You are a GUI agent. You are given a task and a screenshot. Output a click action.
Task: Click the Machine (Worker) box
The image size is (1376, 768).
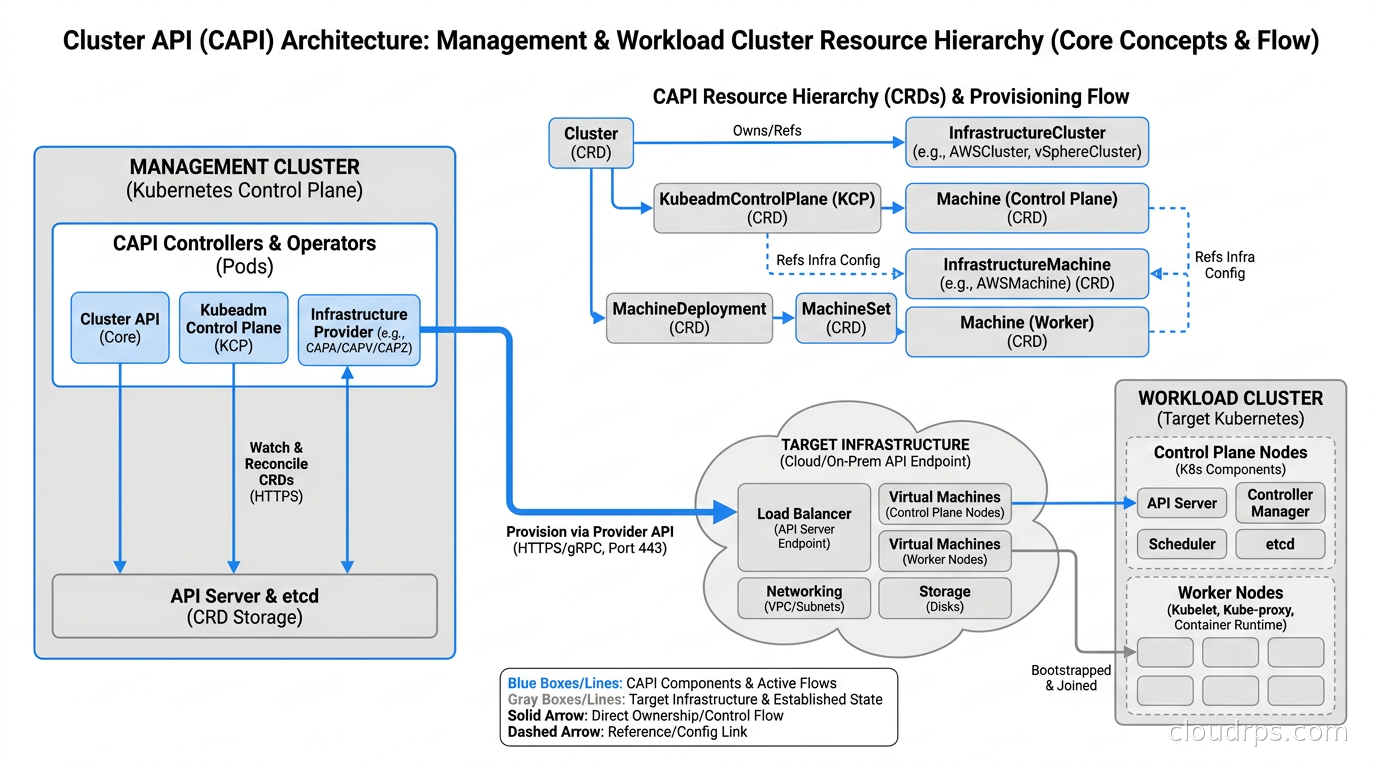(x=1027, y=332)
